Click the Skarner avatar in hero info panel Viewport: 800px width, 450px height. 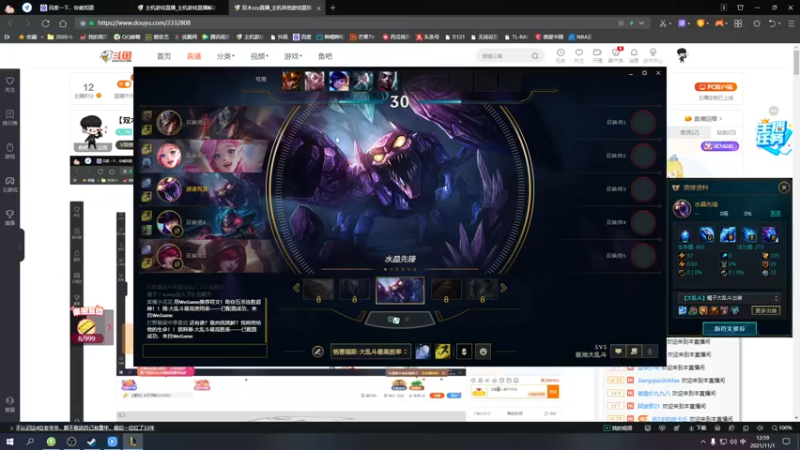point(682,209)
